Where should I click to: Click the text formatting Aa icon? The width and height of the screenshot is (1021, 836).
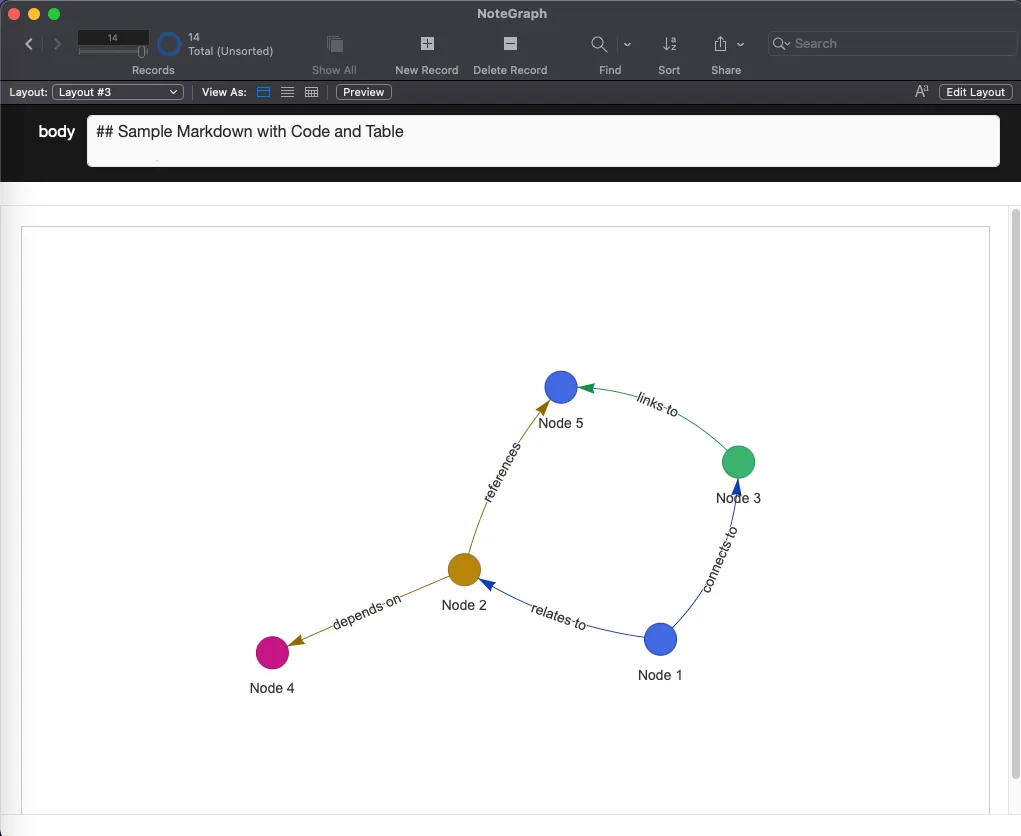pyautogui.click(x=922, y=92)
